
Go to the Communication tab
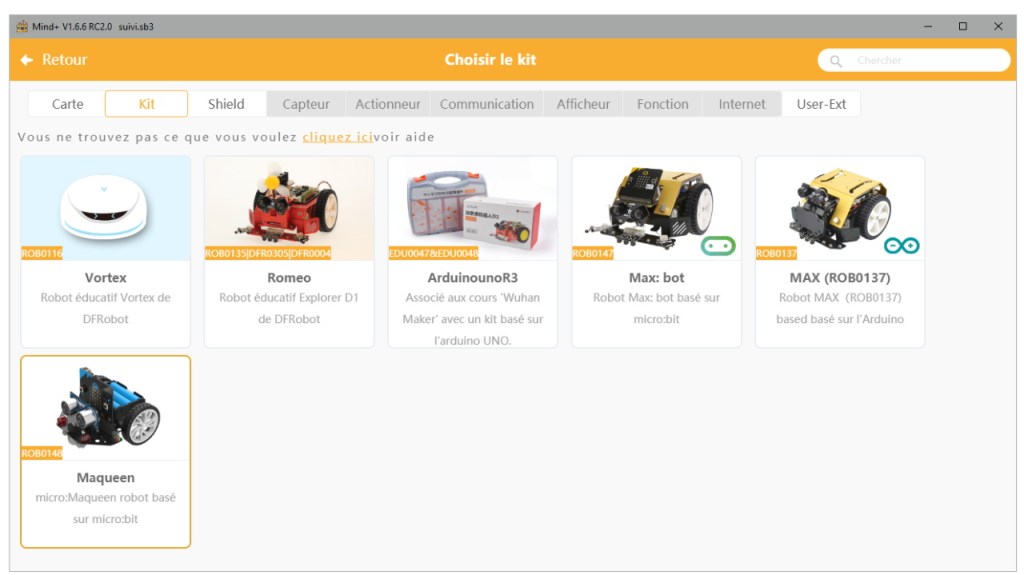(487, 104)
